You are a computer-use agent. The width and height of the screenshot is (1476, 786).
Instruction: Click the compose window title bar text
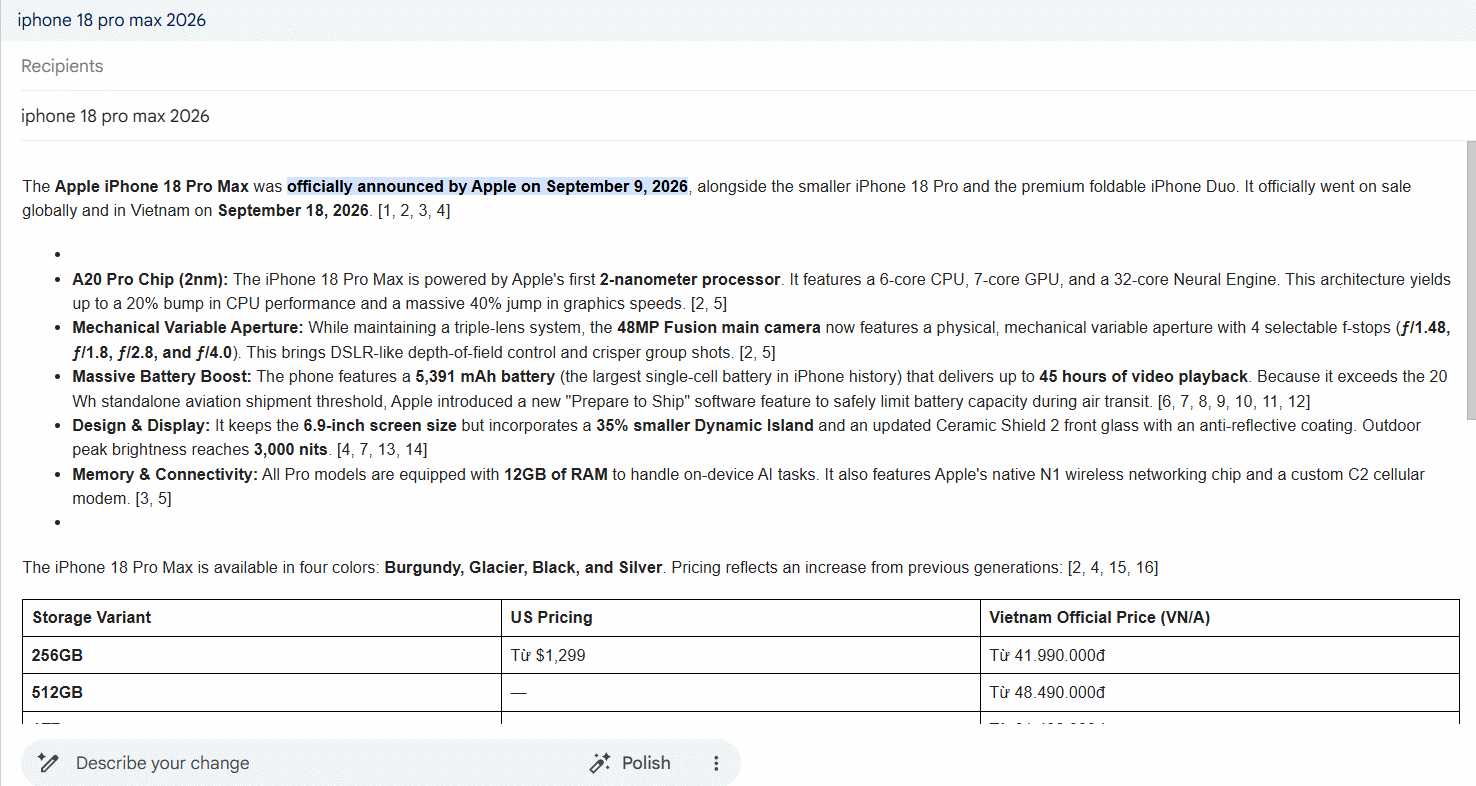coord(112,20)
